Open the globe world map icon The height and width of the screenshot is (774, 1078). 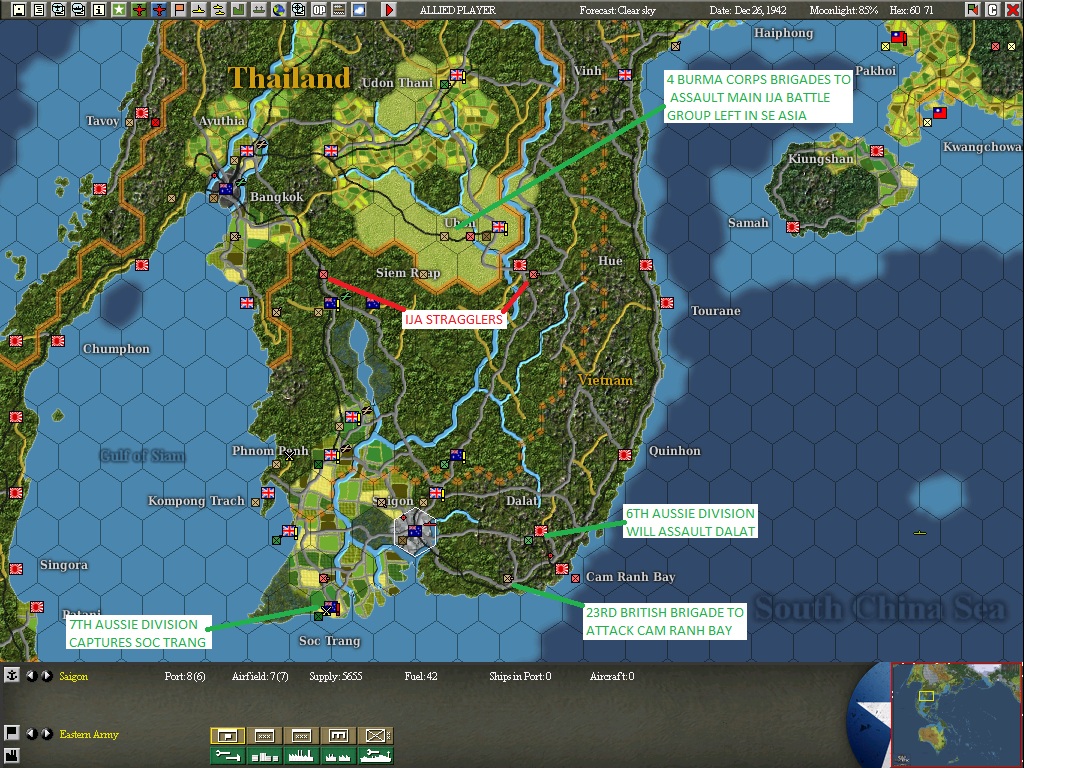278,10
